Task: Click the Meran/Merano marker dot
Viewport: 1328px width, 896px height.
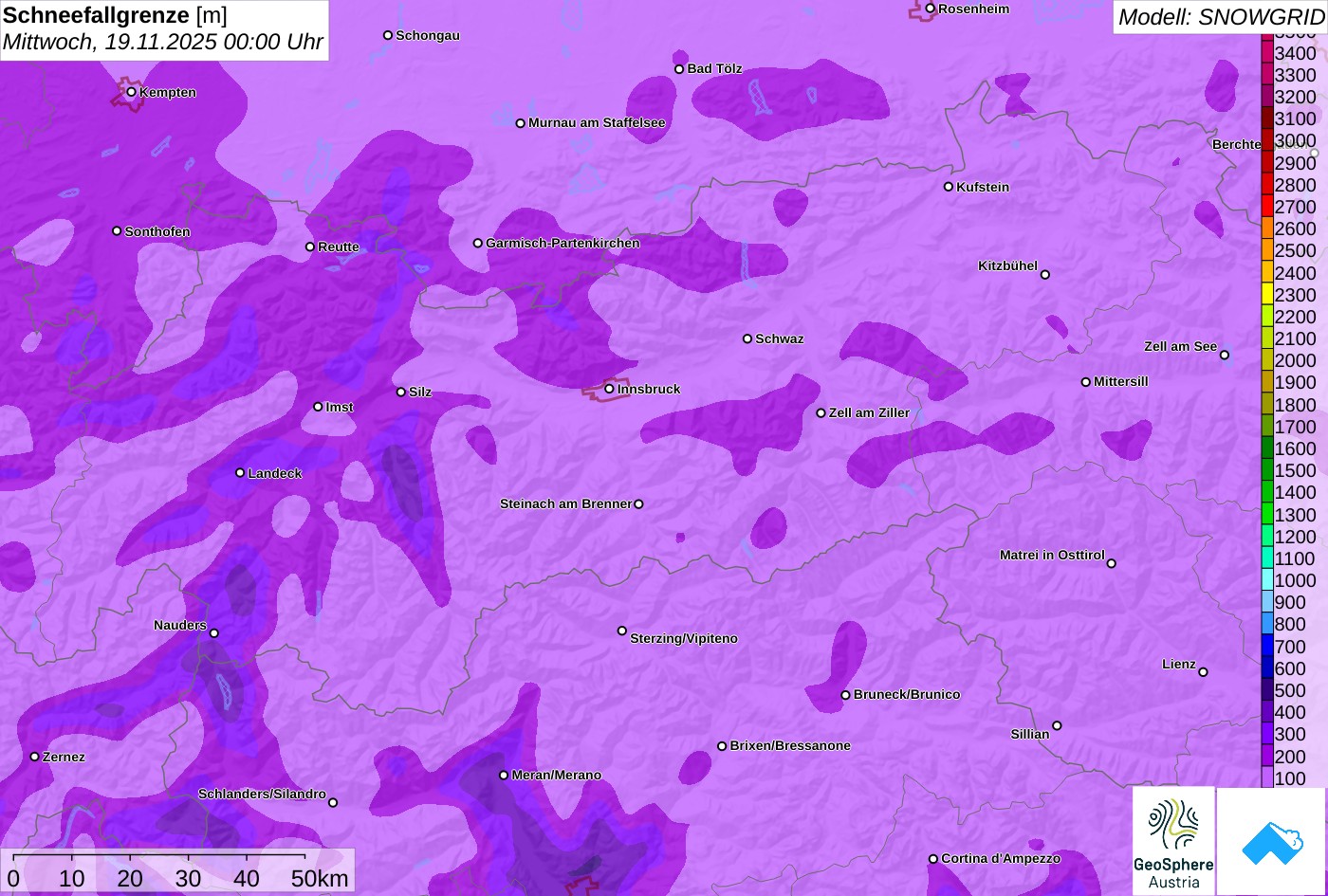Action: [x=504, y=776]
